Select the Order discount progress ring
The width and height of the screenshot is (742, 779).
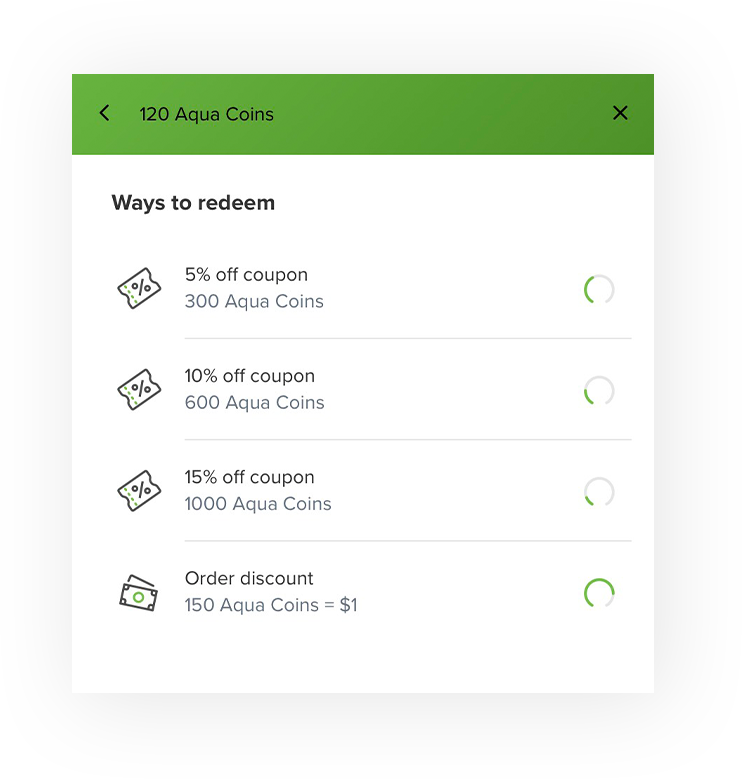point(599,593)
